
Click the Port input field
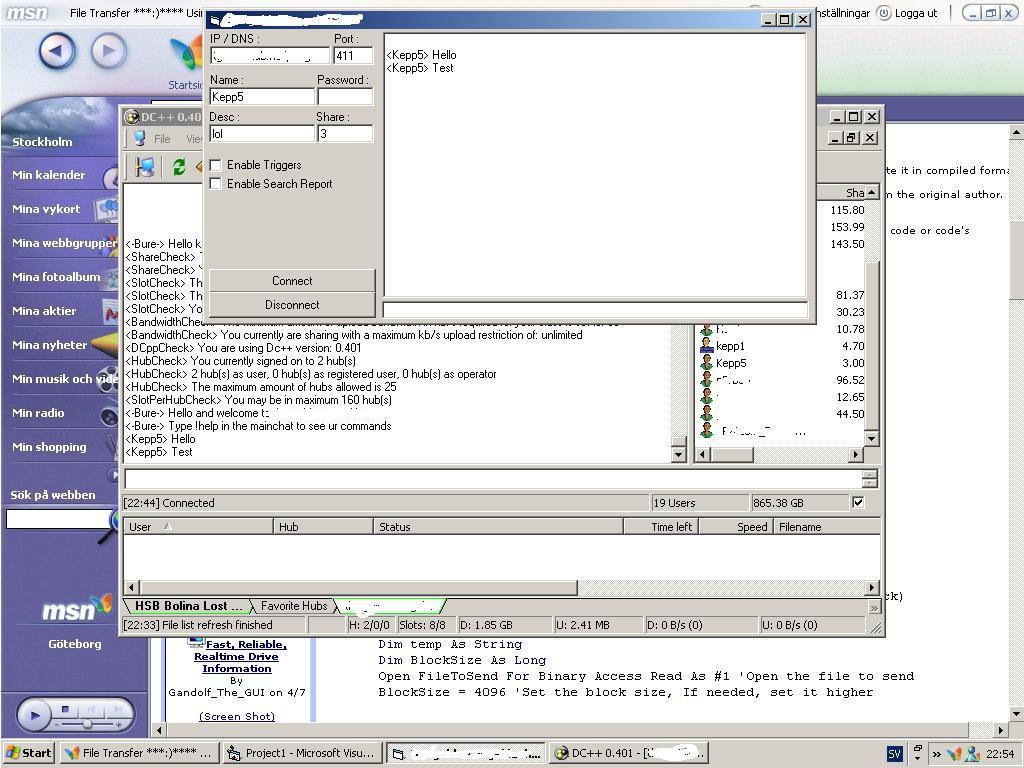click(352, 56)
